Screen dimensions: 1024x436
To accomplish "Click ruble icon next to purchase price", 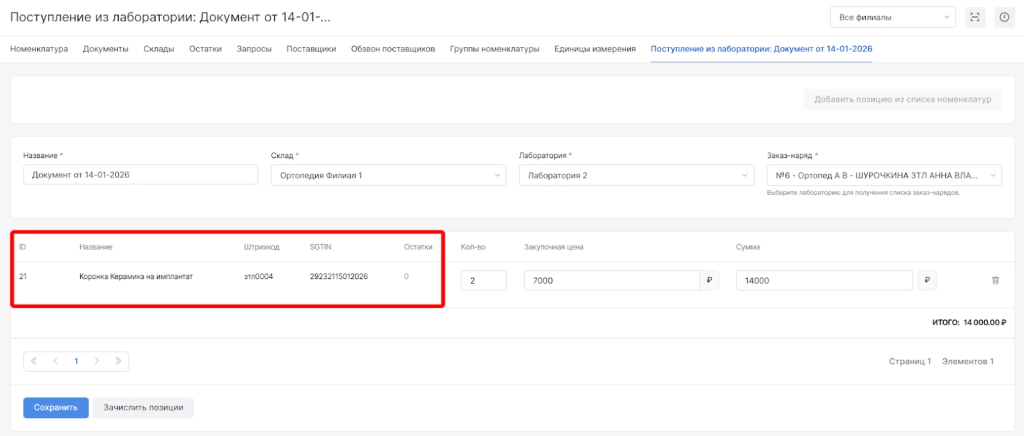I will [x=709, y=281].
